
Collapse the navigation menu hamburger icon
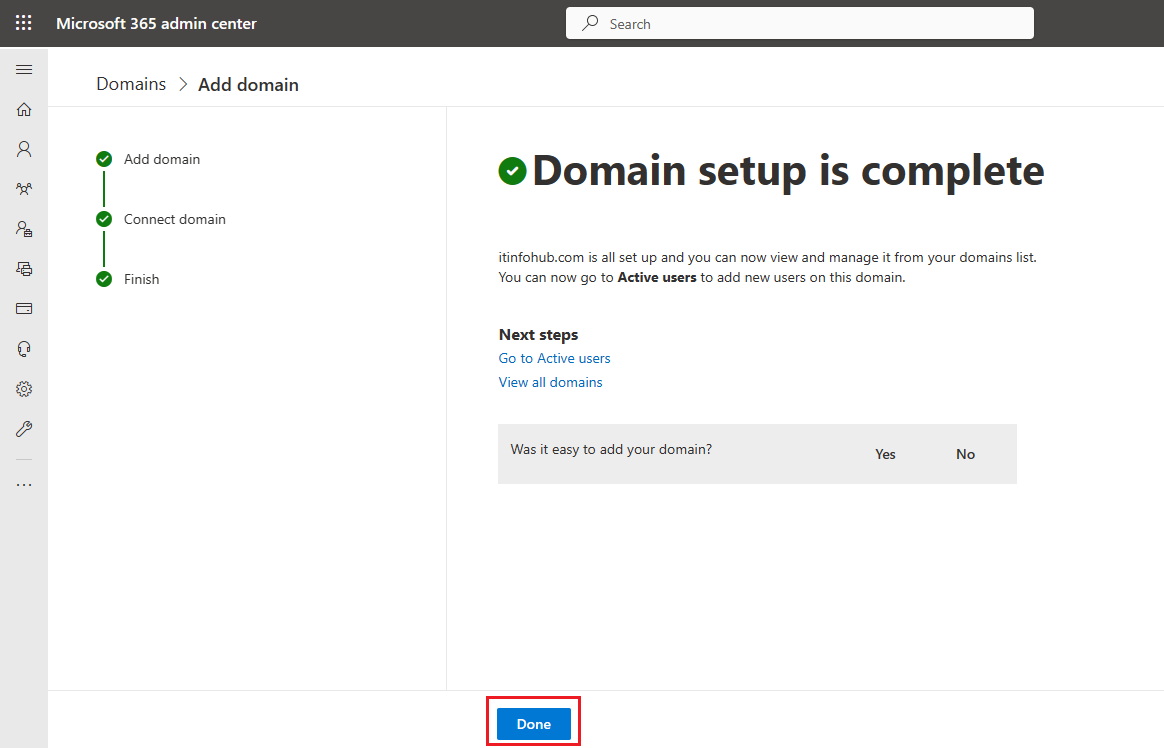[x=24, y=69]
